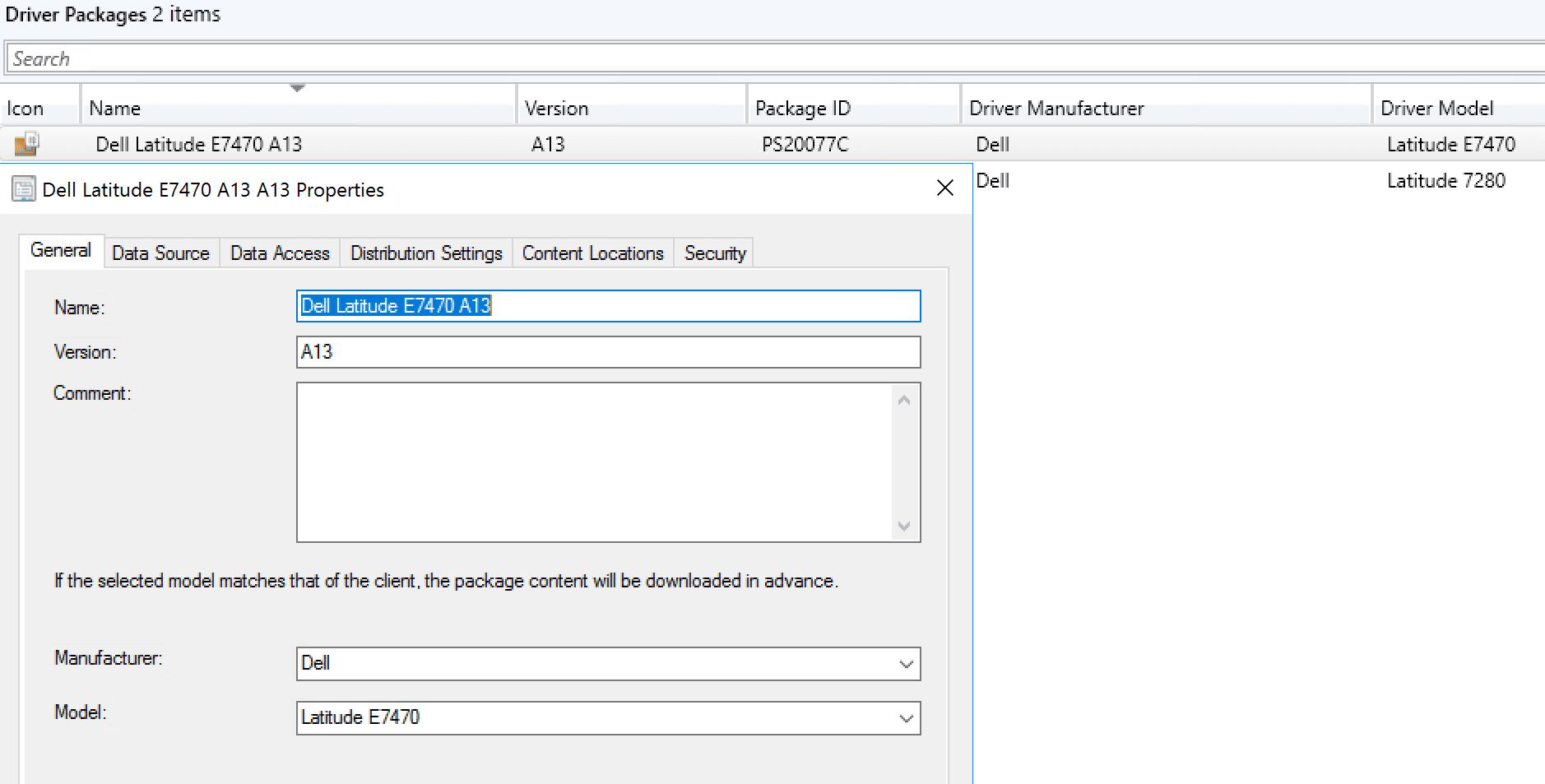
Task: Select the Latitude 7280 driver package row
Action: [x=1234, y=180]
